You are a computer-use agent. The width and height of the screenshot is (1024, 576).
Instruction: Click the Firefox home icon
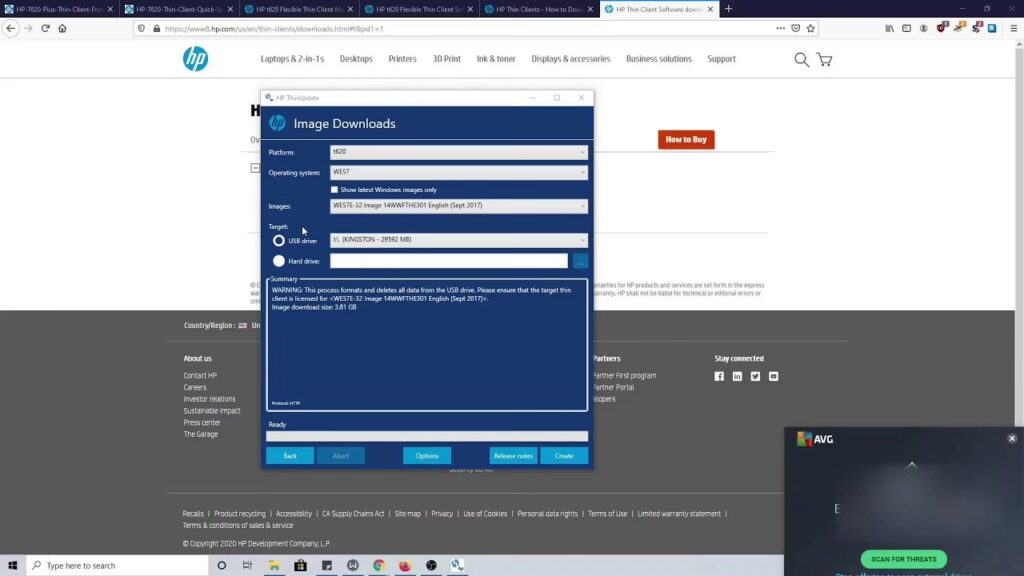pyautogui.click(x=62, y=28)
